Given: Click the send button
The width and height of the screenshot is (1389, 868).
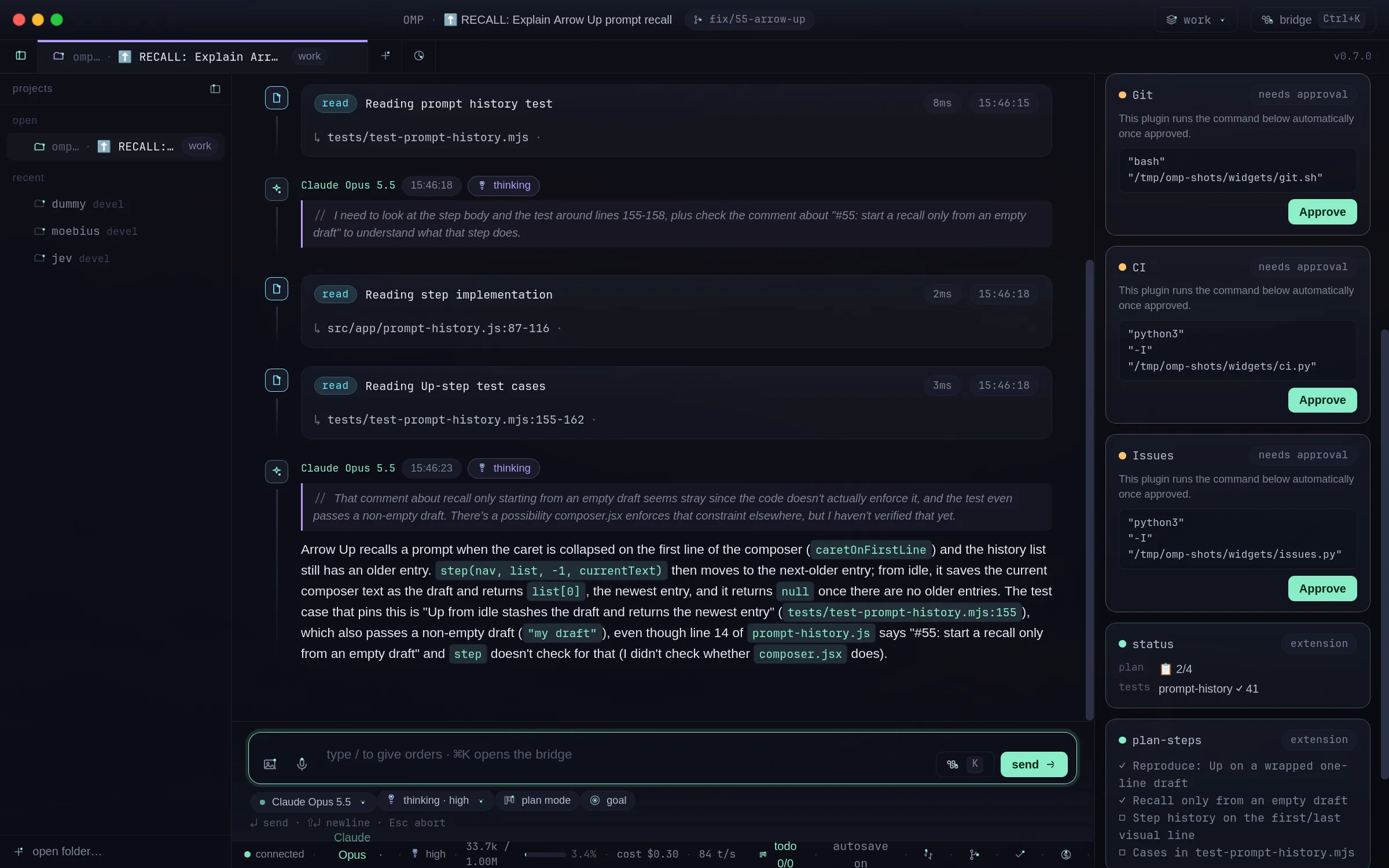Looking at the screenshot, I should tap(1034, 764).
